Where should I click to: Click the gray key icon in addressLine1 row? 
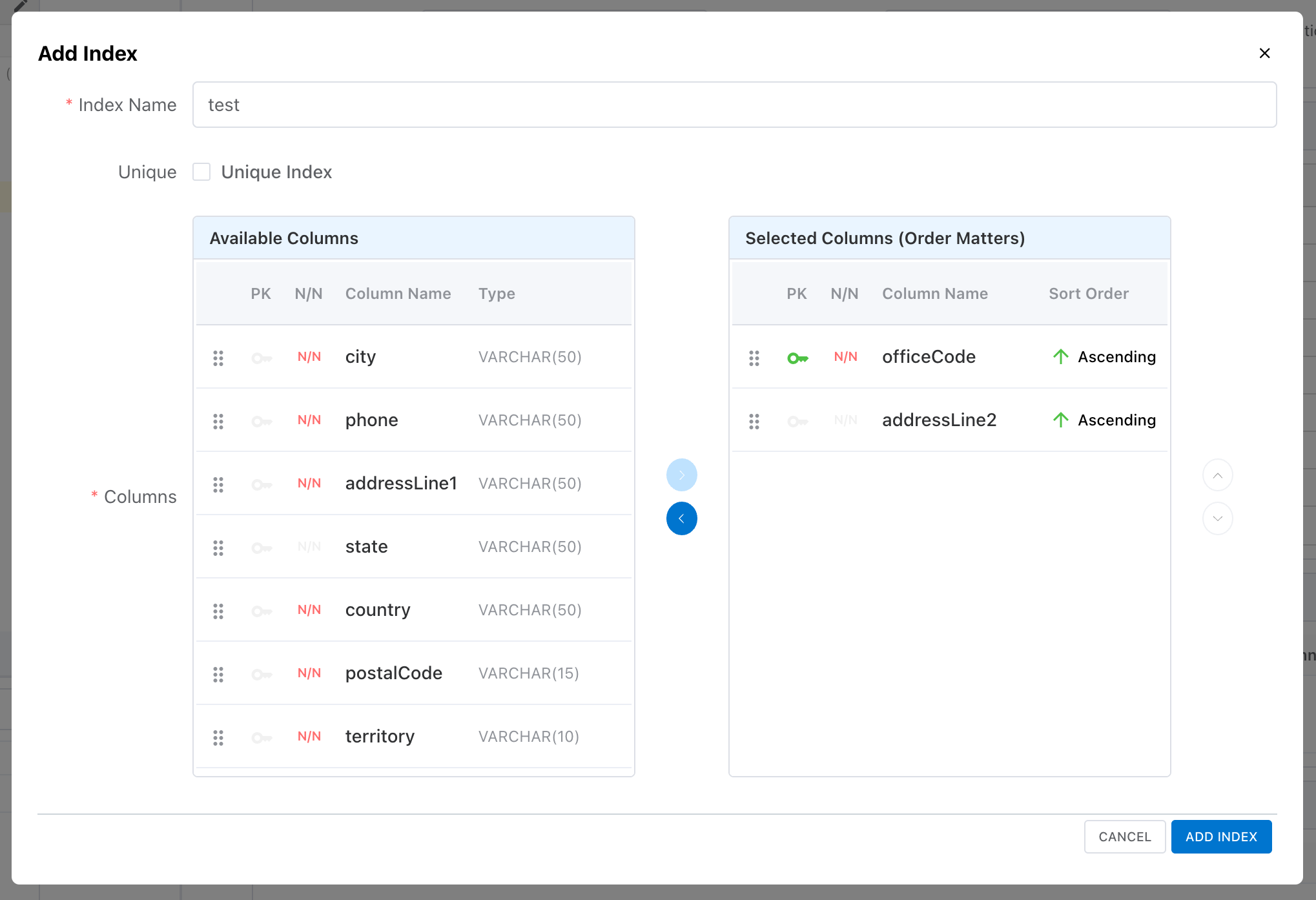click(x=262, y=484)
